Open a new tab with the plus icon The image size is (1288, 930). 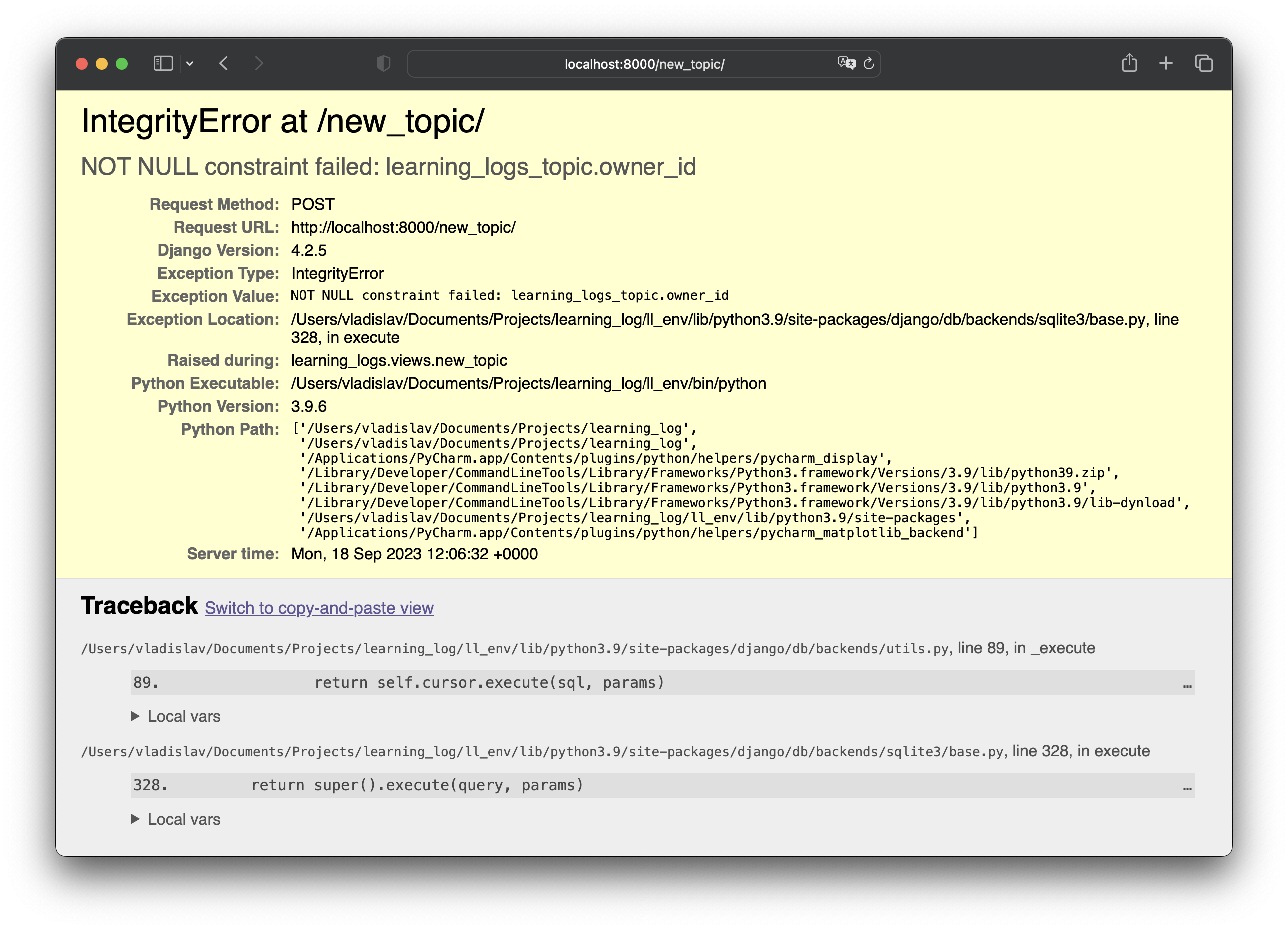(1165, 63)
